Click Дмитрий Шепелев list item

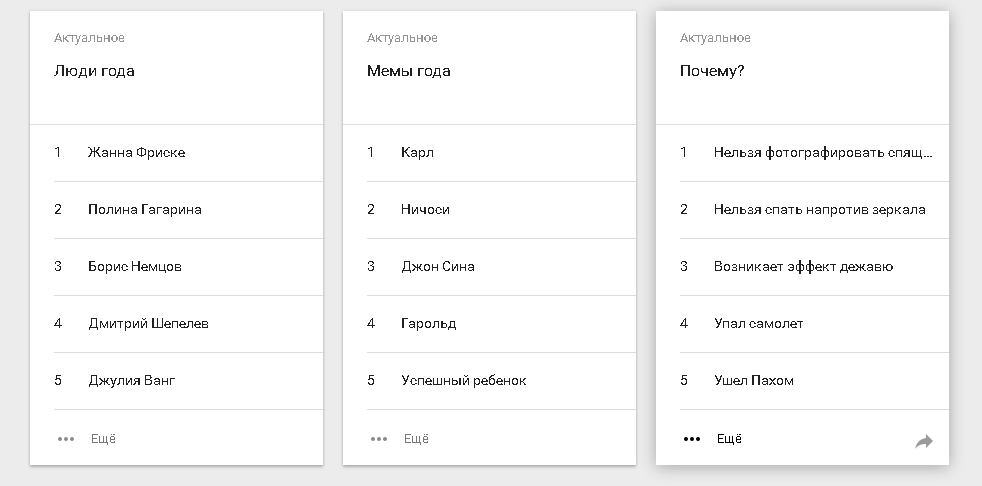148,324
